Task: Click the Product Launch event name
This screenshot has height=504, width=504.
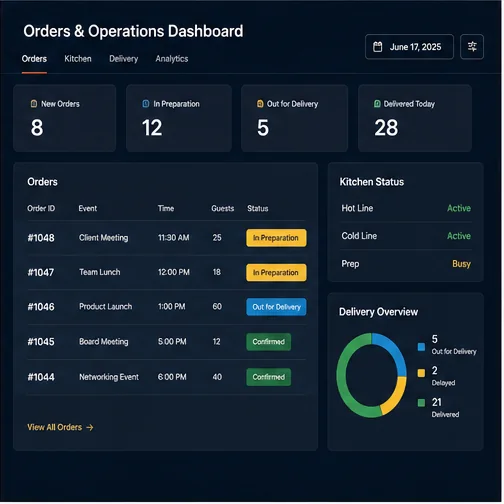Action: coord(106,307)
